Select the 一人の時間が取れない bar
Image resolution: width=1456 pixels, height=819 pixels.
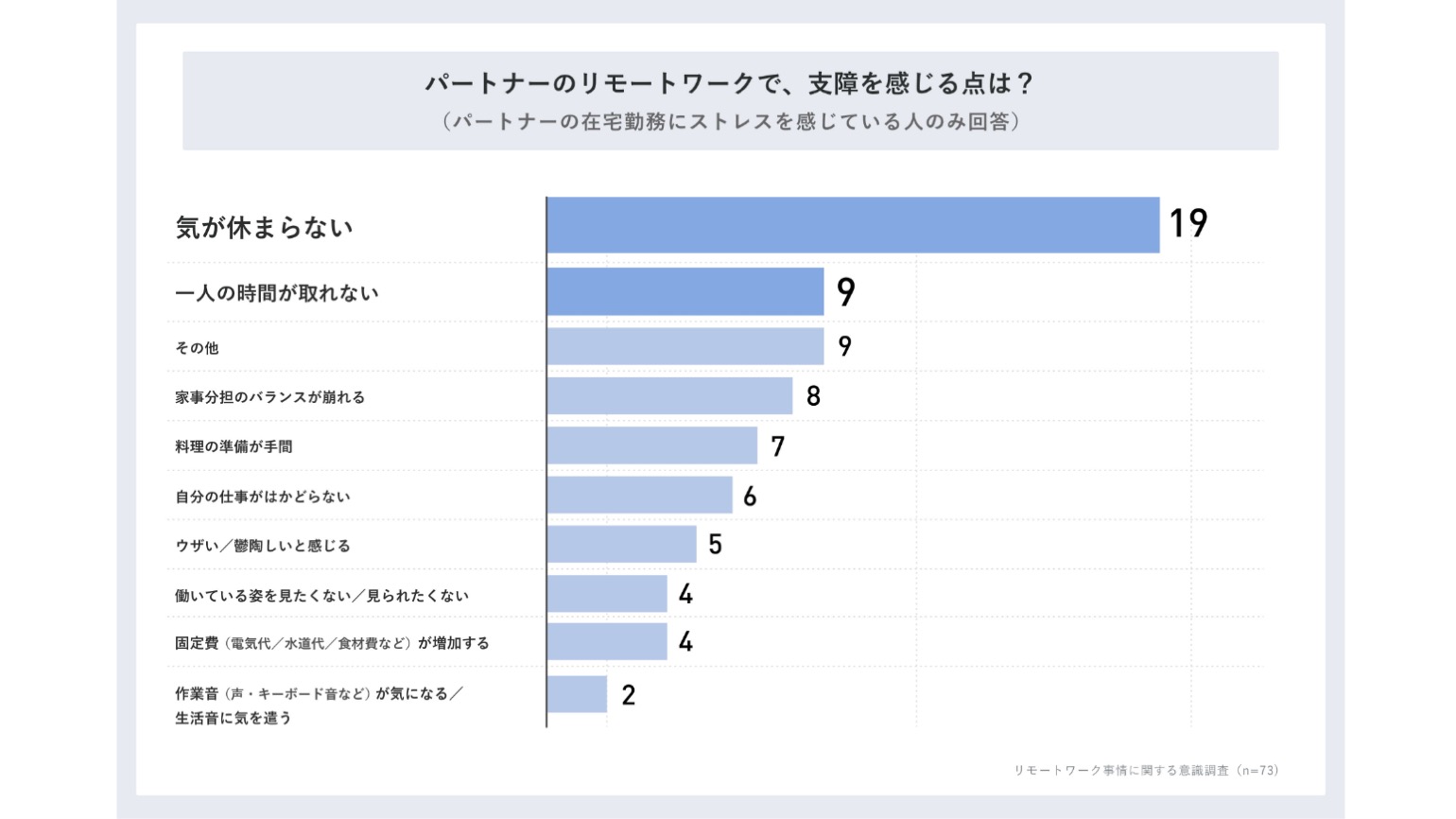[685, 291]
